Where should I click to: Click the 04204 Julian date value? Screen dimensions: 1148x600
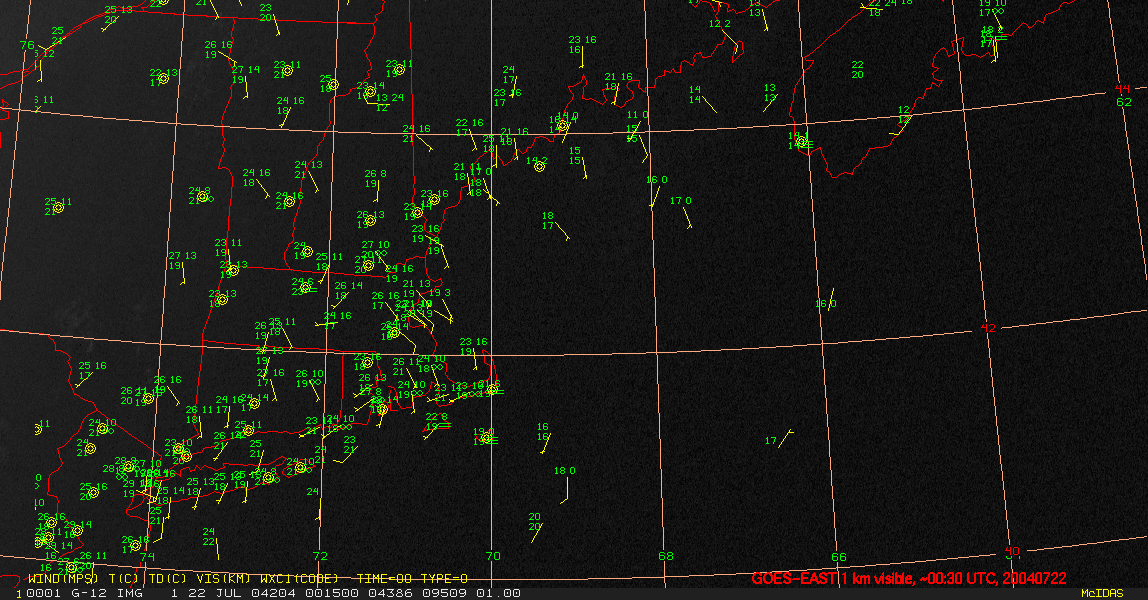(x=272, y=593)
